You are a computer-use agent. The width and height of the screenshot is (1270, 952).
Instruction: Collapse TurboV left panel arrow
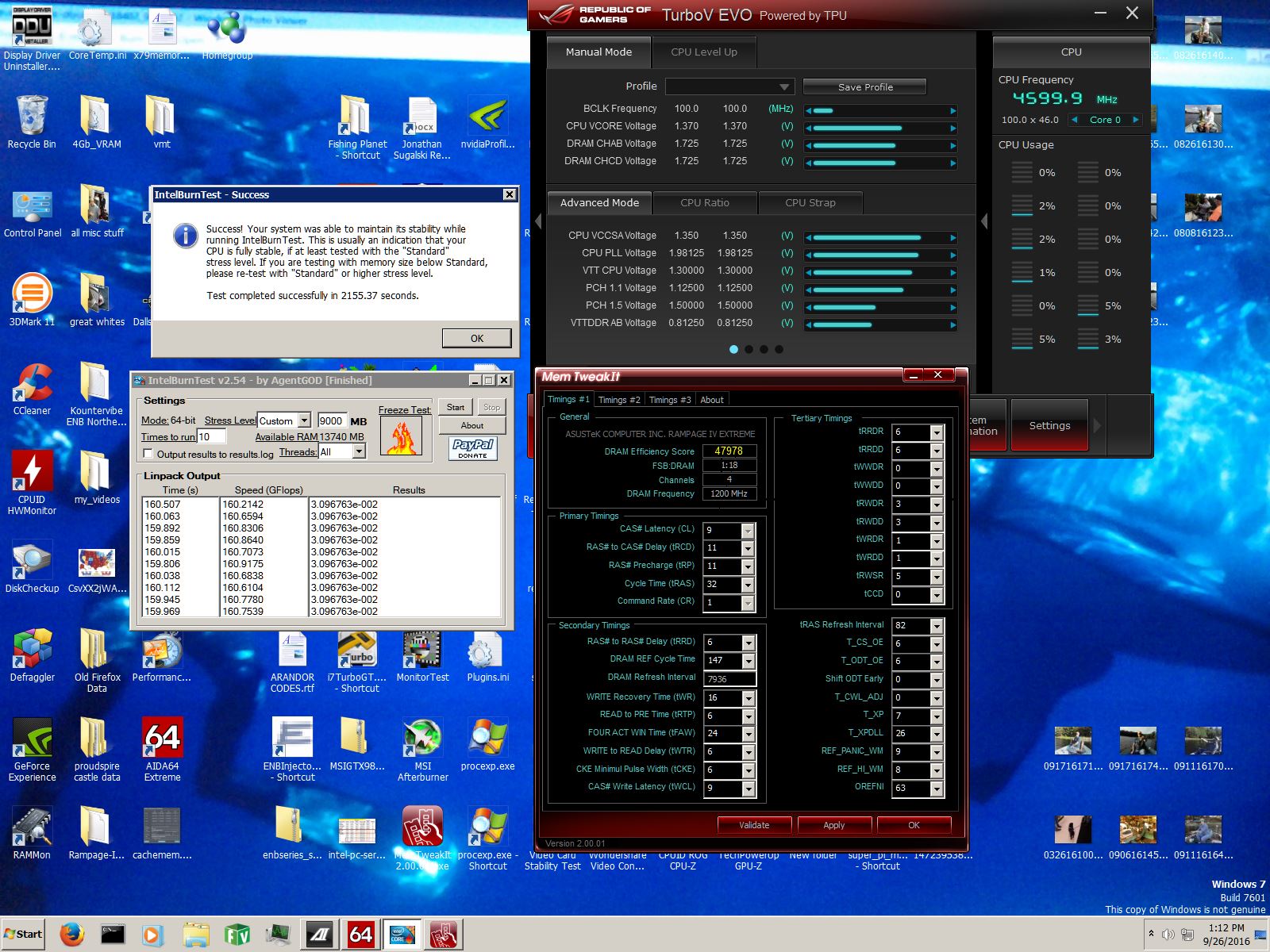coord(538,221)
